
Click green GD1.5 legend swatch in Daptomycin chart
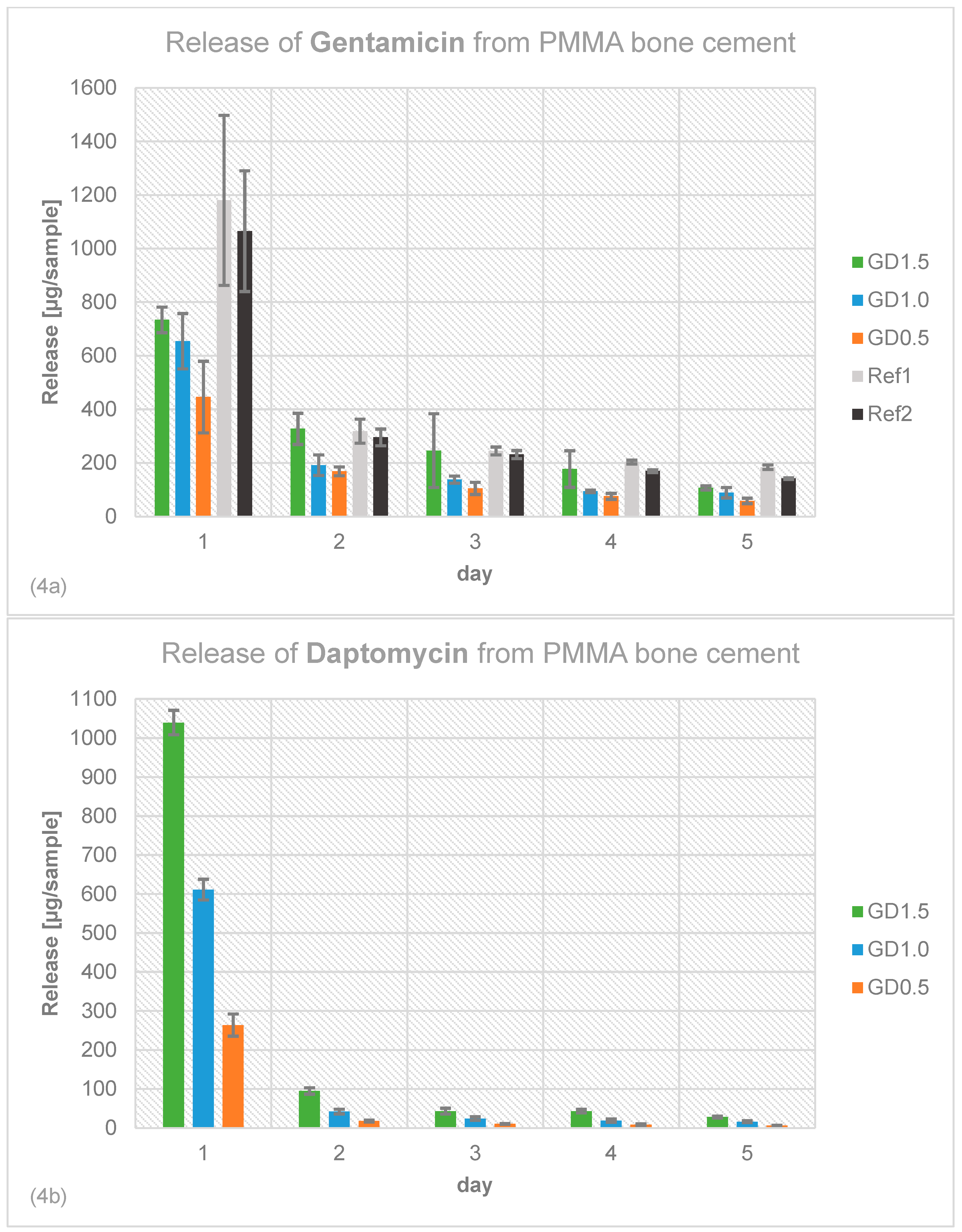857,911
